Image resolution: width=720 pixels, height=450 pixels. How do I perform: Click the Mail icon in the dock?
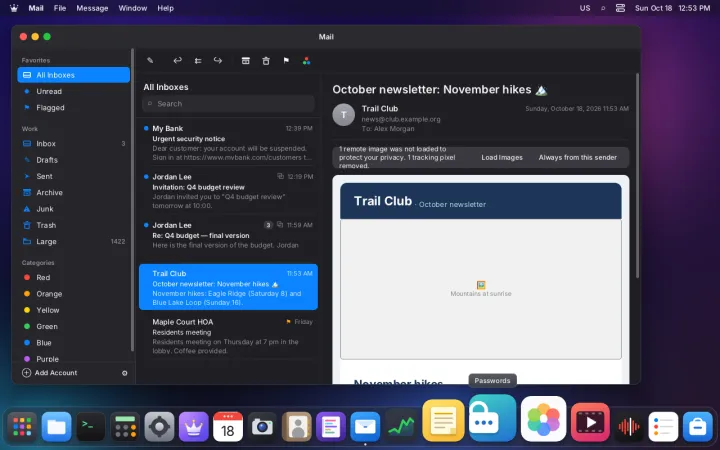click(x=365, y=427)
